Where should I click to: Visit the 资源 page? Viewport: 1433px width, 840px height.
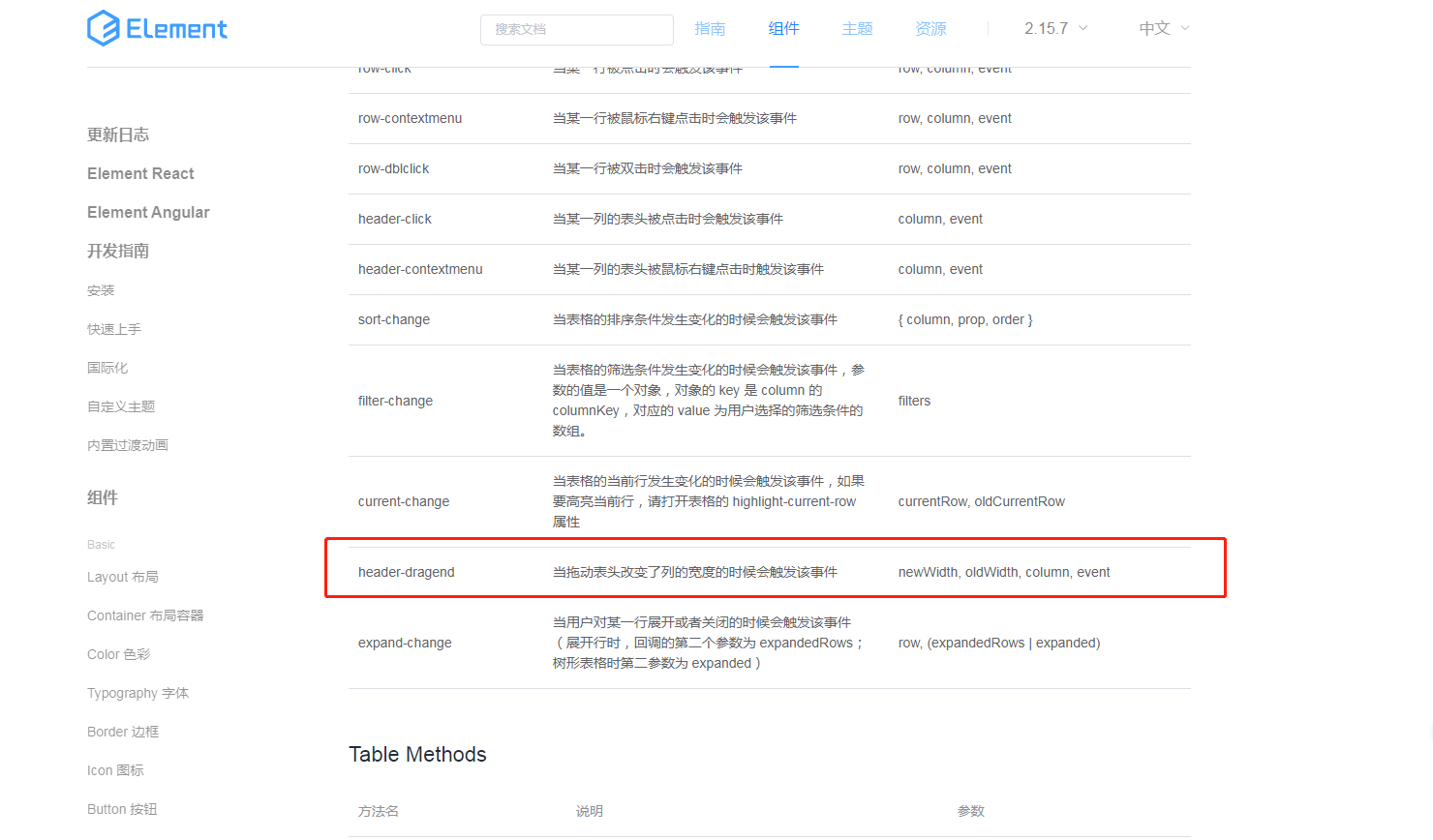coord(930,28)
